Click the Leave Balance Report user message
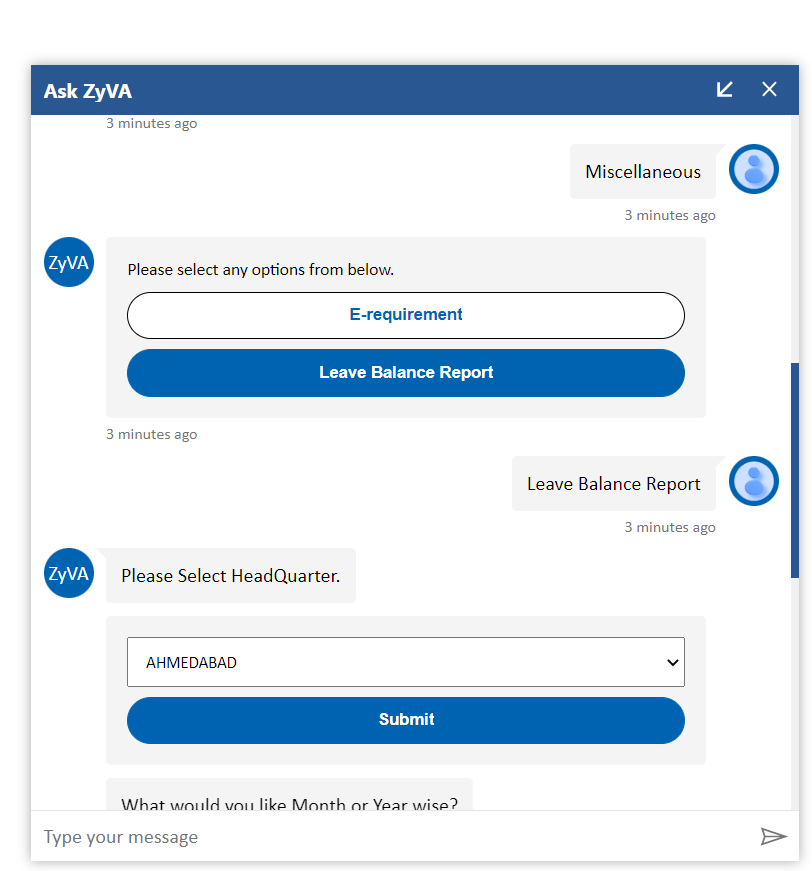The image size is (812, 871). 613,483
